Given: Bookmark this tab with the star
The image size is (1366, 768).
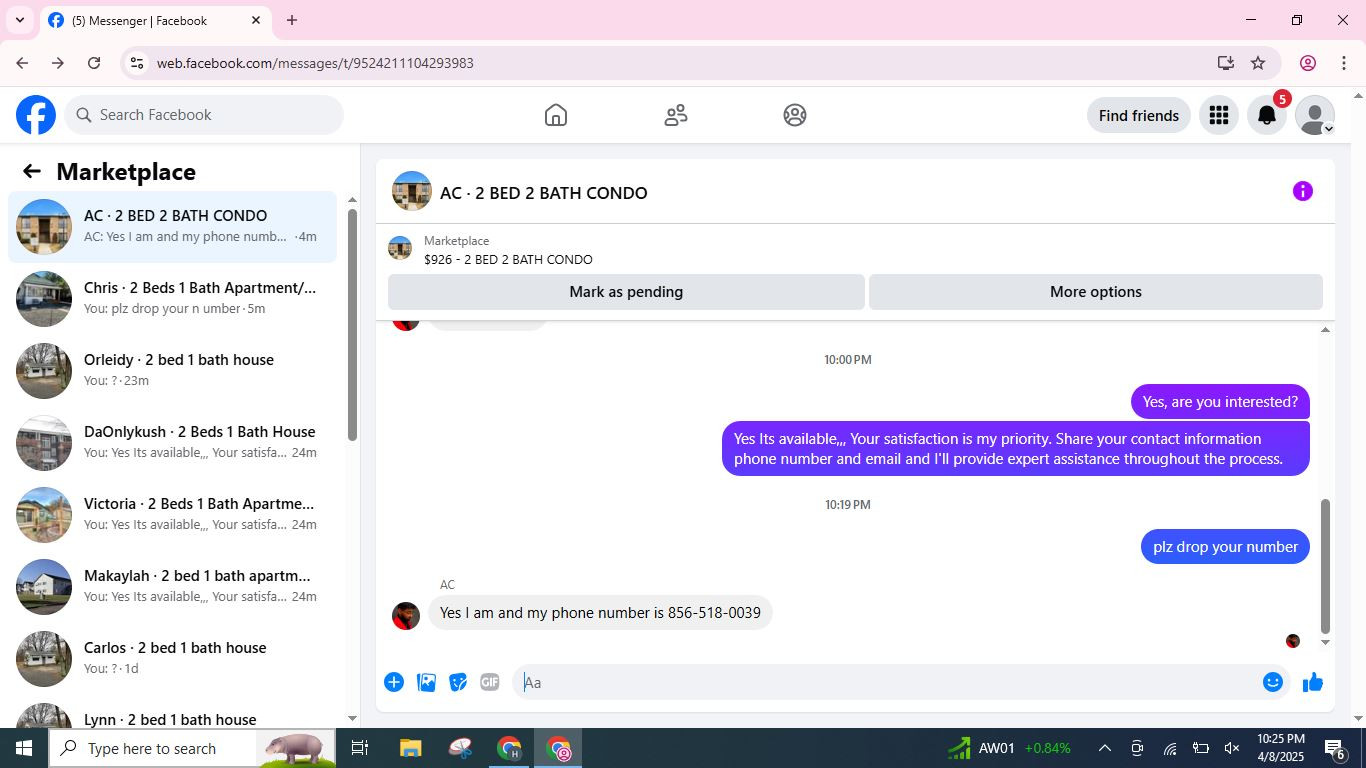Looking at the screenshot, I should (1258, 63).
